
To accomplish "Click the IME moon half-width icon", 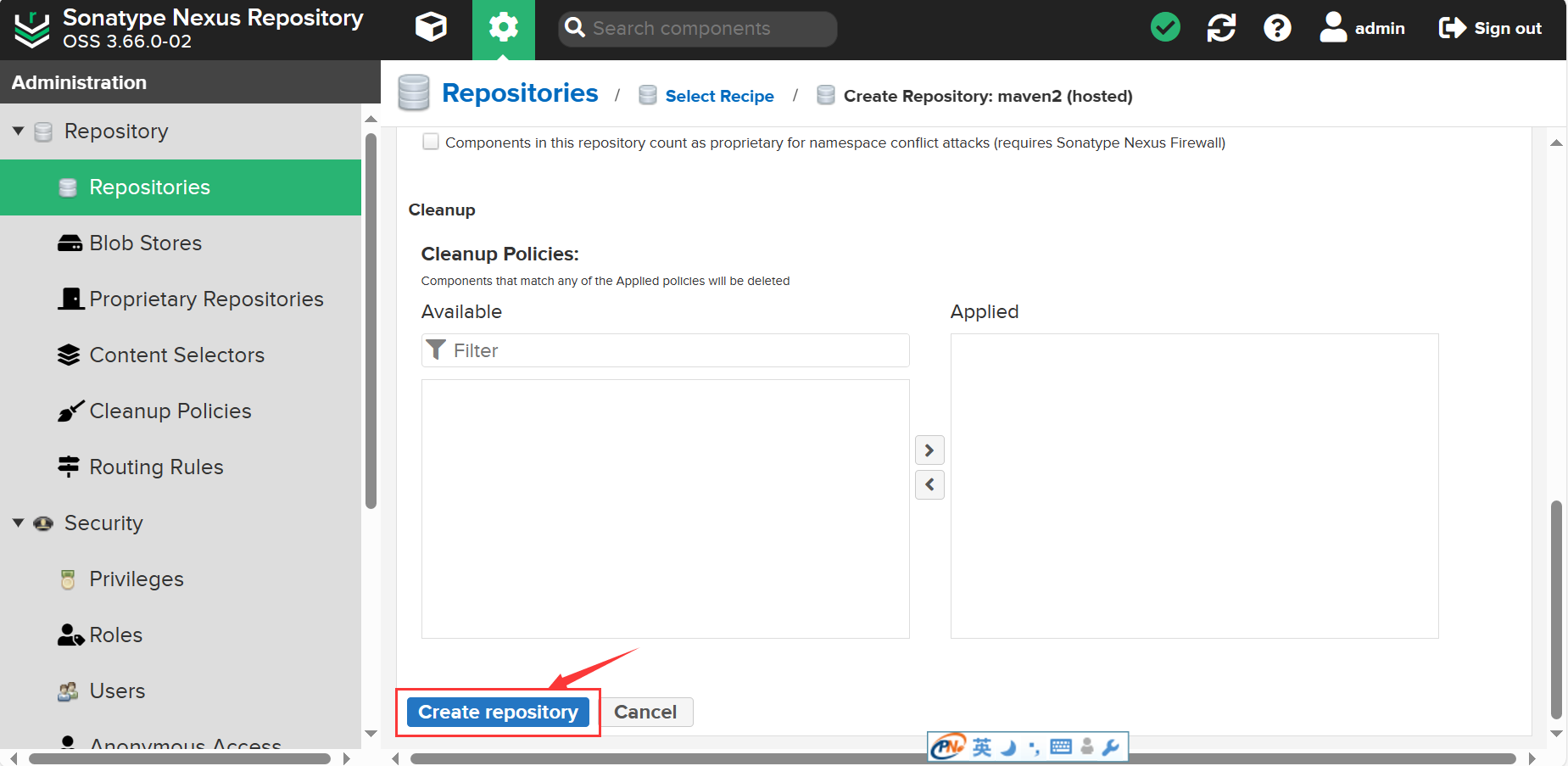I will coord(1009,747).
